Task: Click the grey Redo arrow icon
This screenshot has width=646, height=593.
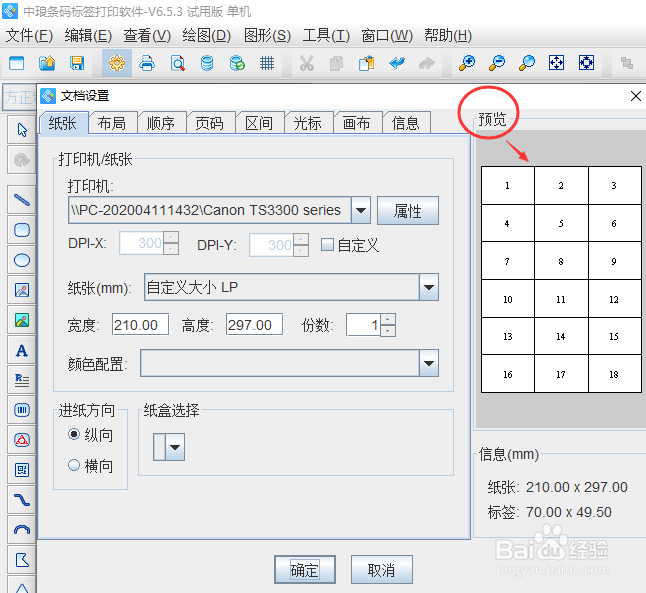Action: click(x=427, y=63)
